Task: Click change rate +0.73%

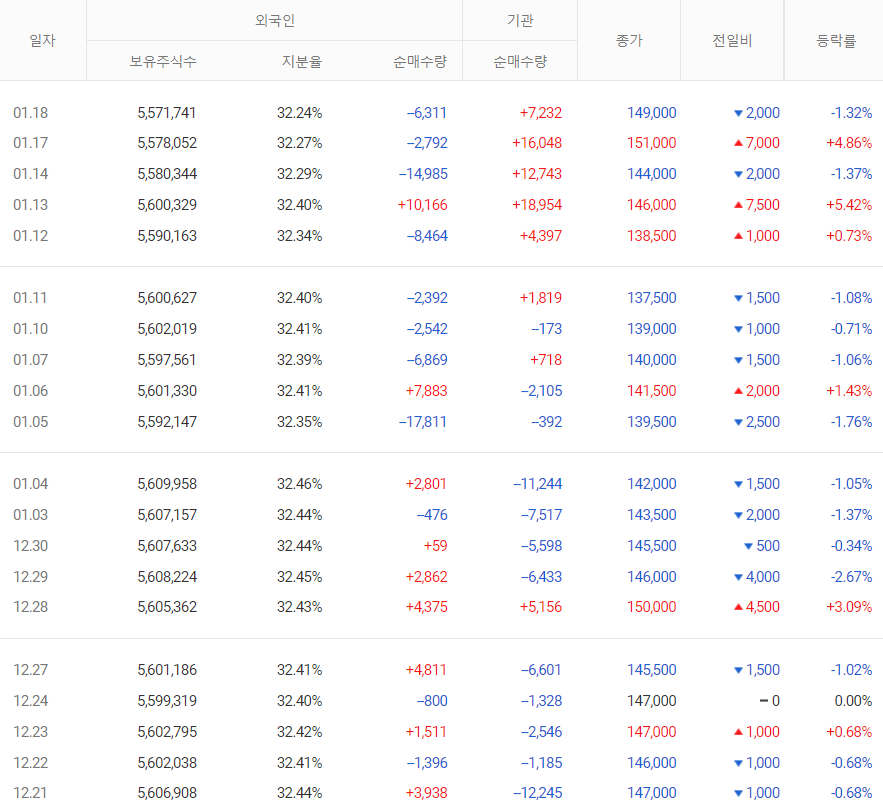Action: point(849,236)
